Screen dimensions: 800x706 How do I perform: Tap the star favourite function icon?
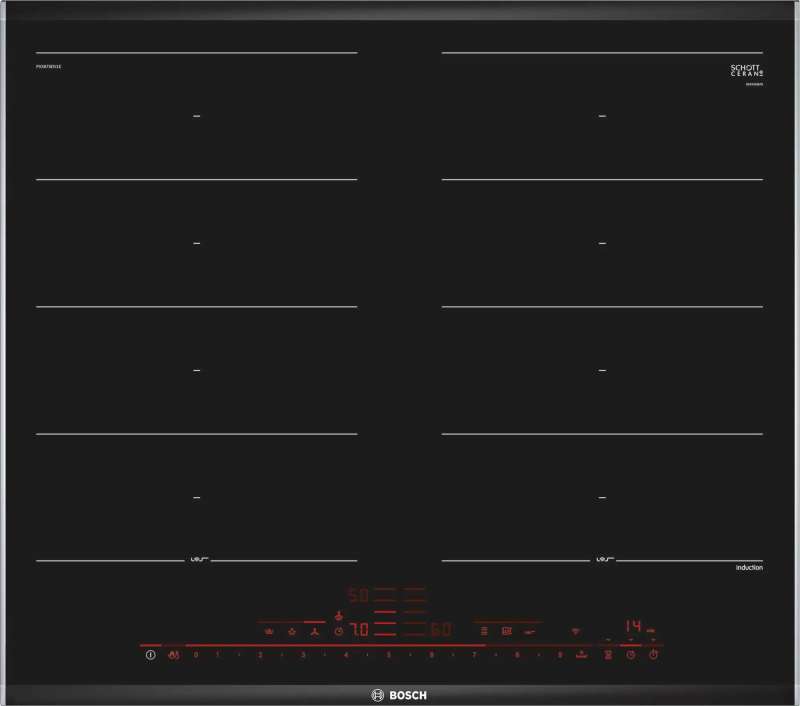tap(292, 631)
